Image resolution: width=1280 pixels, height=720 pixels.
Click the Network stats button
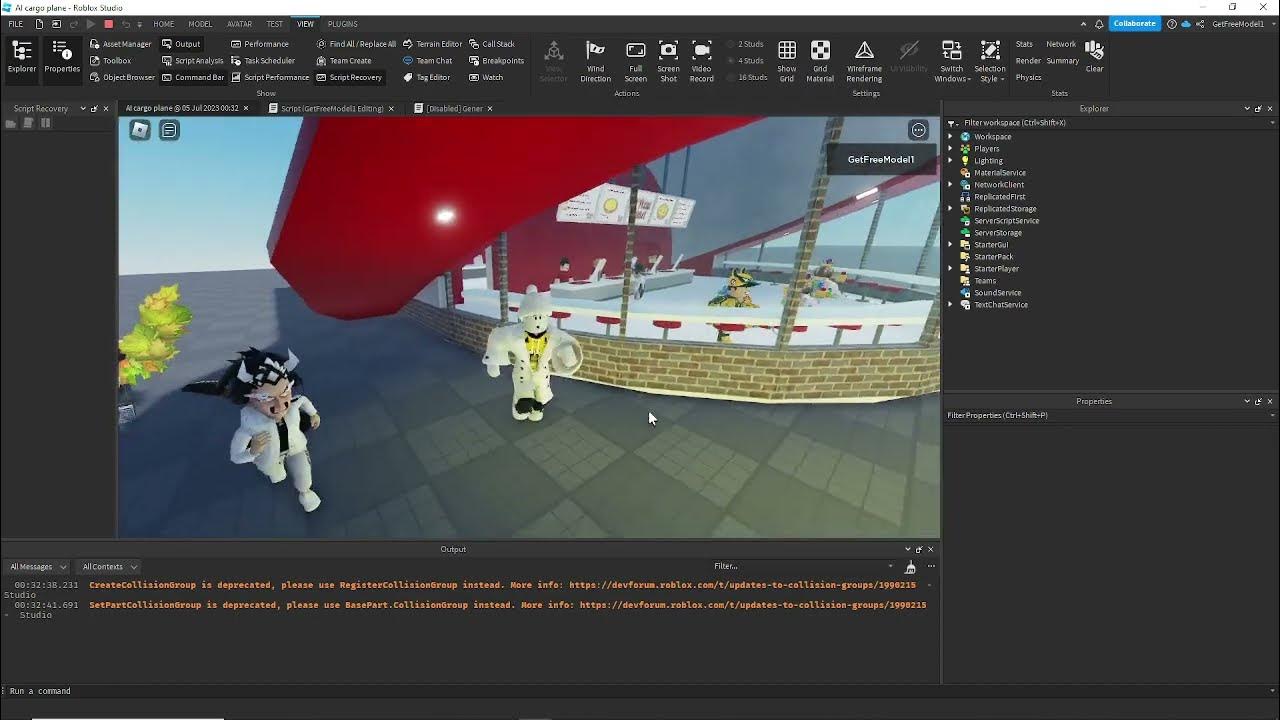coord(1060,44)
